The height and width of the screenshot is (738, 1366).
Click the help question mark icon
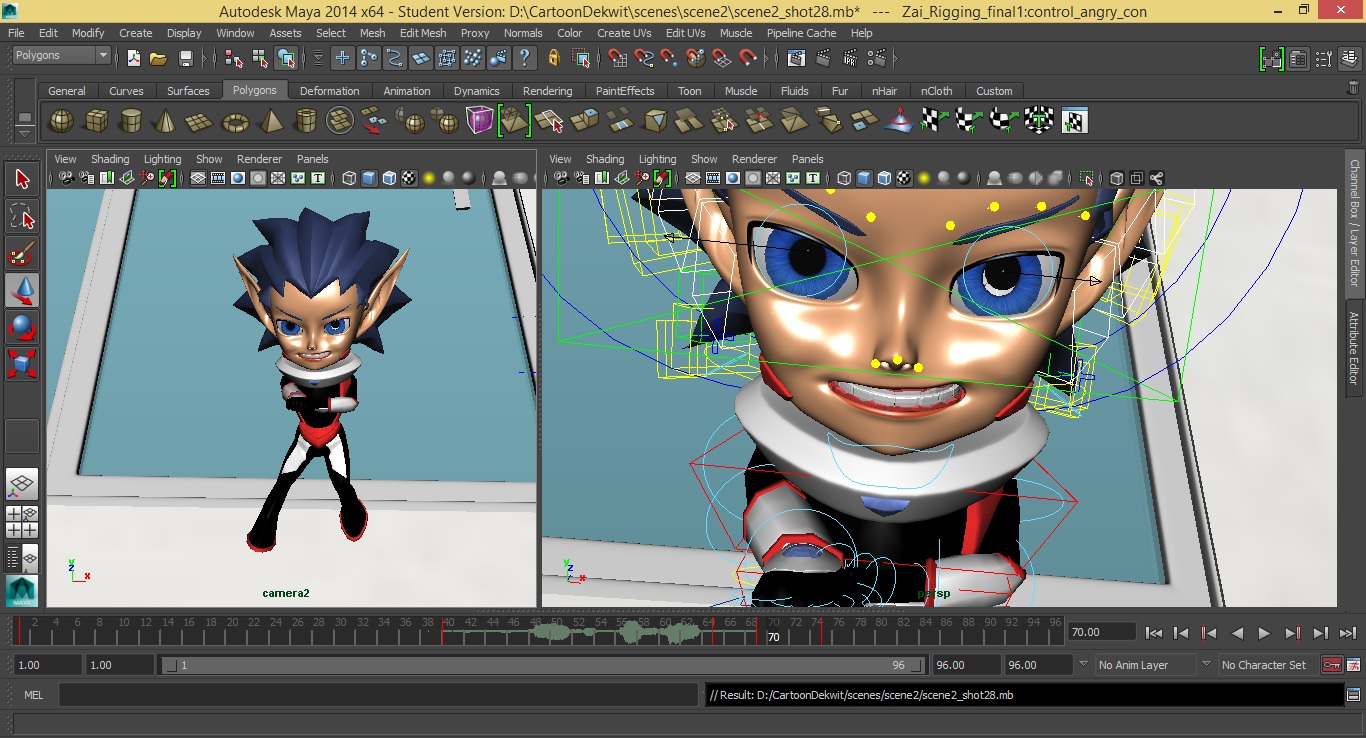[x=523, y=58]
